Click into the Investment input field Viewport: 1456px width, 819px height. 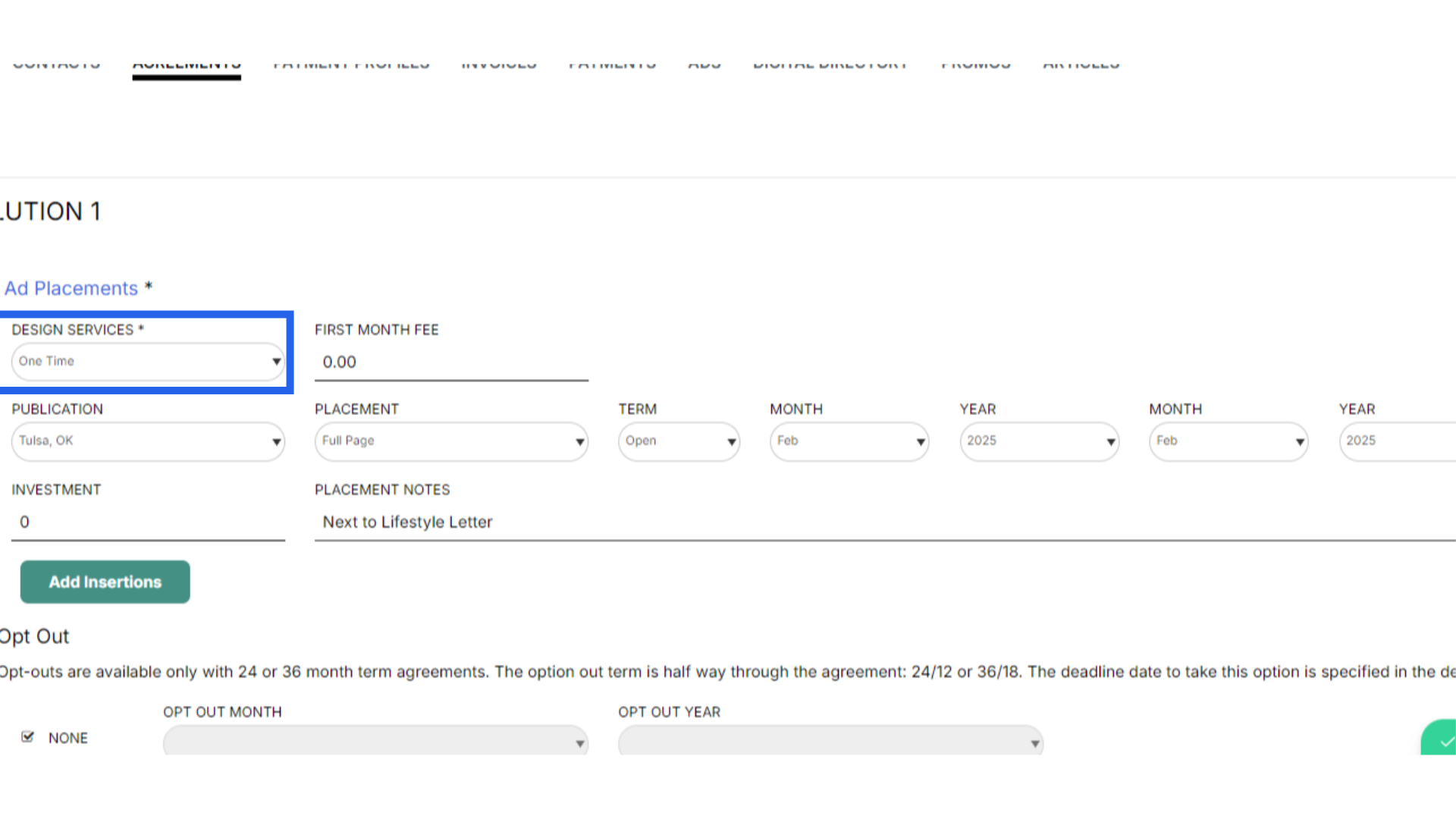(148, 522)
